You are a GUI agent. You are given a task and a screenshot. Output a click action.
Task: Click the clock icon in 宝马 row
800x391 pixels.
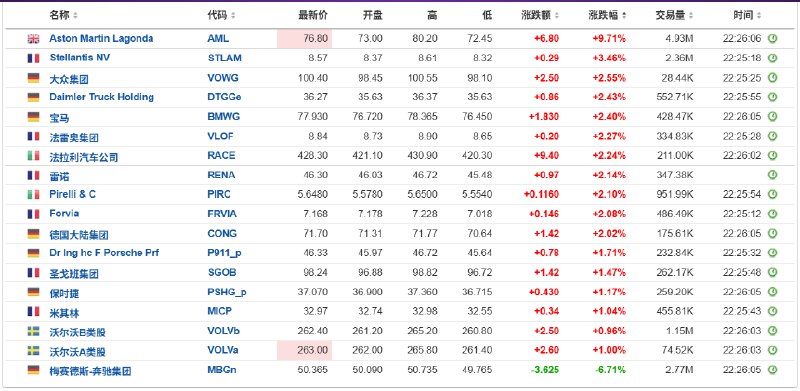[x=772, y=117]
